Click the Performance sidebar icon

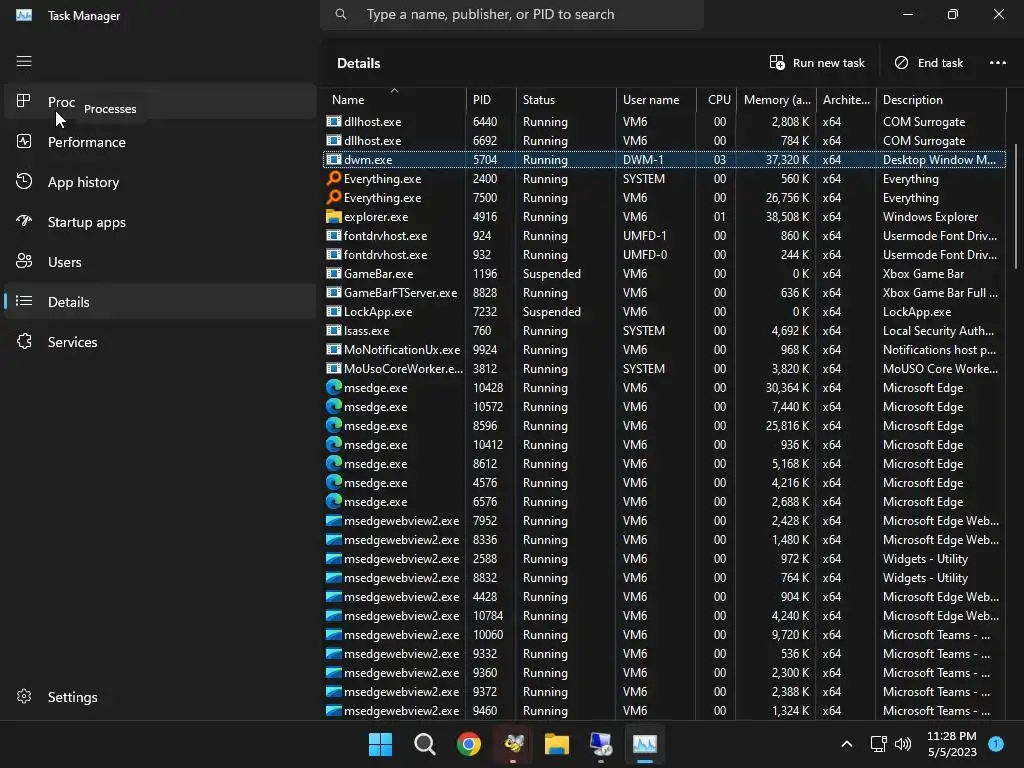click(24, 141)
